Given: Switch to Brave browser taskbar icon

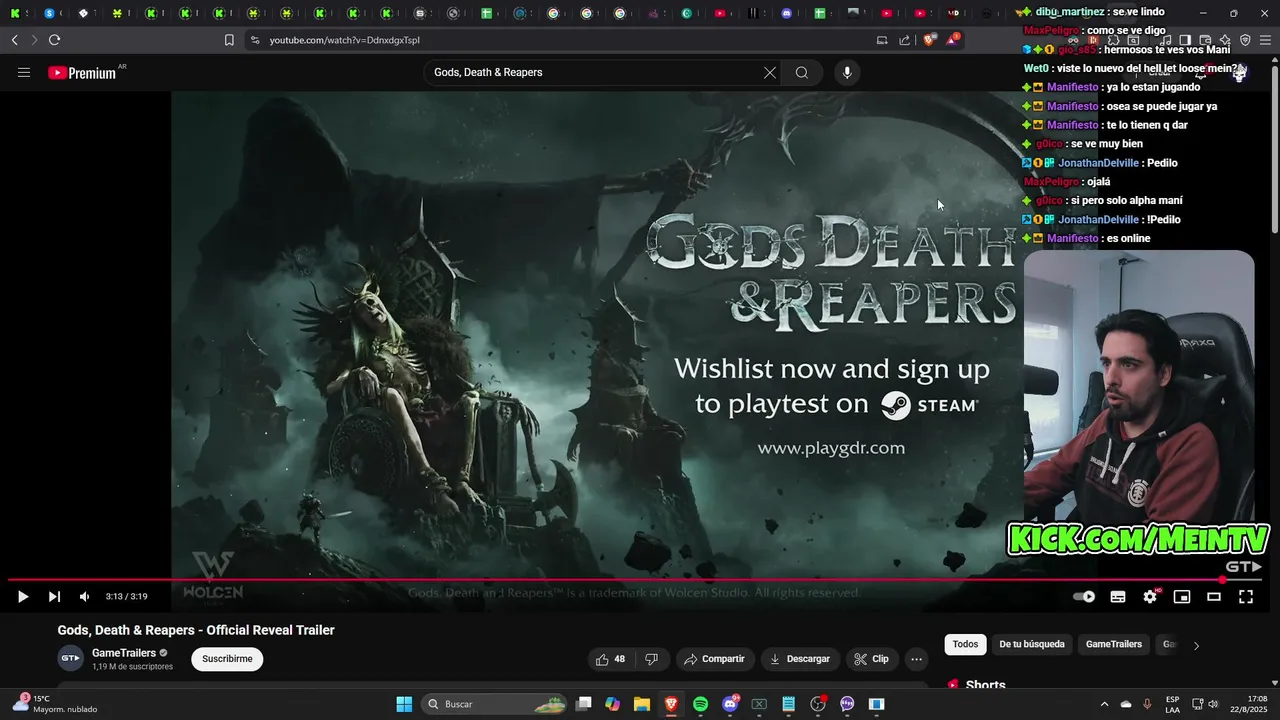Looking at the screenshot, I should tap(671, 704).
